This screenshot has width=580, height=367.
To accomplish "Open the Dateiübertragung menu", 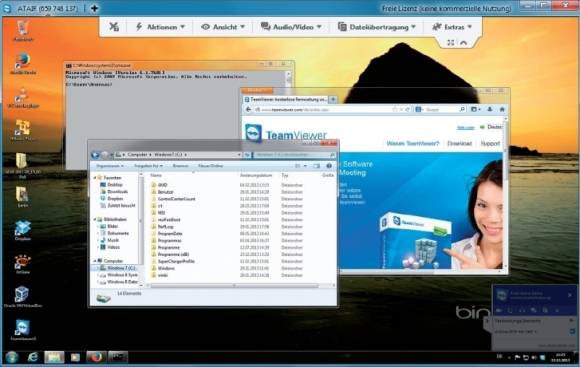I will 377,27.
